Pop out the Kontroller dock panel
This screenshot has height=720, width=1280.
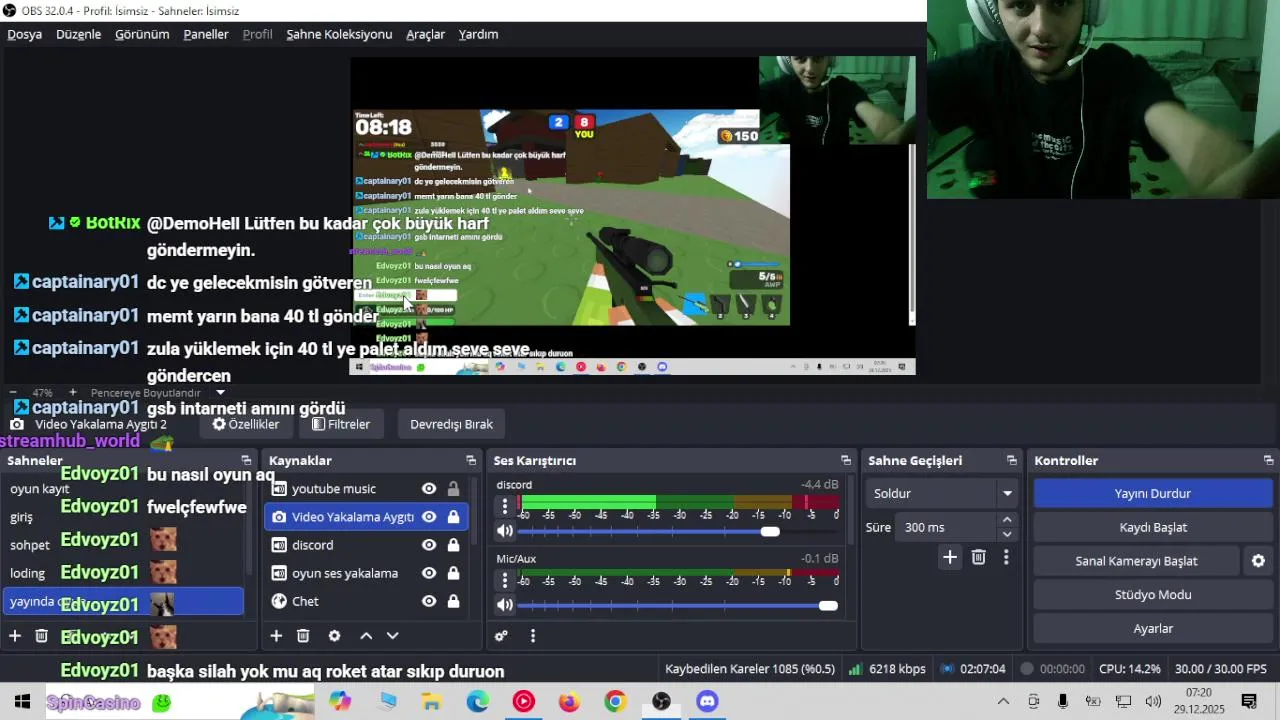[1269, 461]
